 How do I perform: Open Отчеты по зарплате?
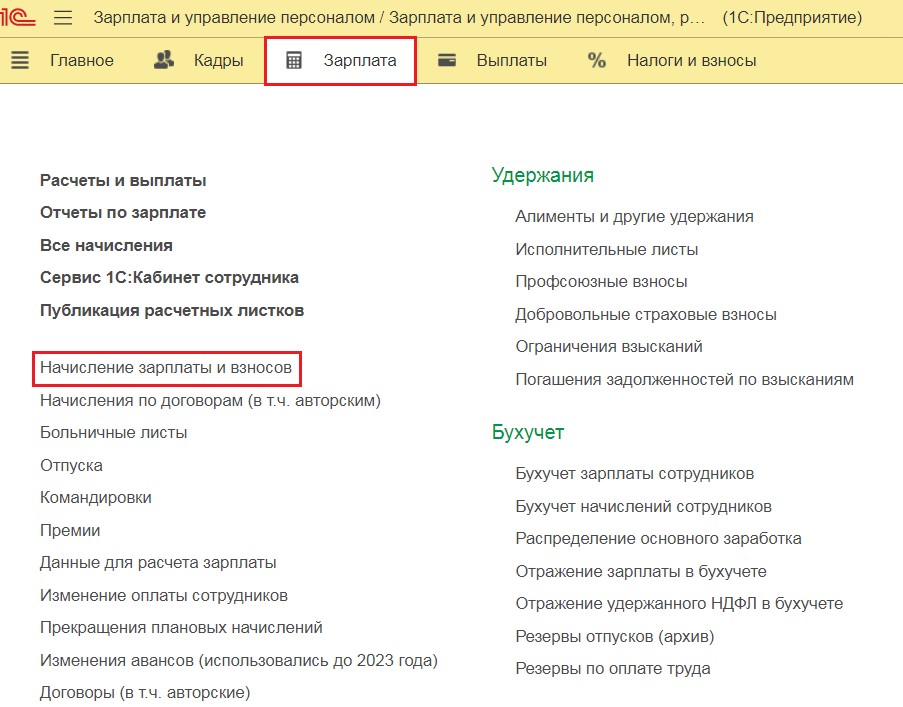tap(123, 212)
